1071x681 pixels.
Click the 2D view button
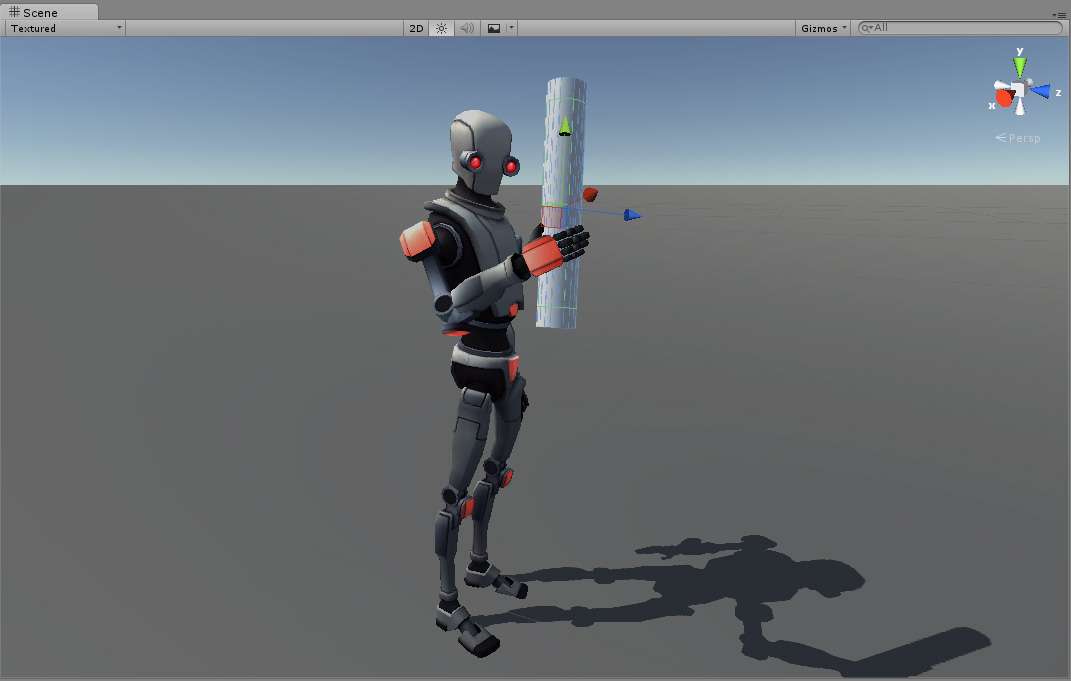pyautogui.click(x=415, y=27)
